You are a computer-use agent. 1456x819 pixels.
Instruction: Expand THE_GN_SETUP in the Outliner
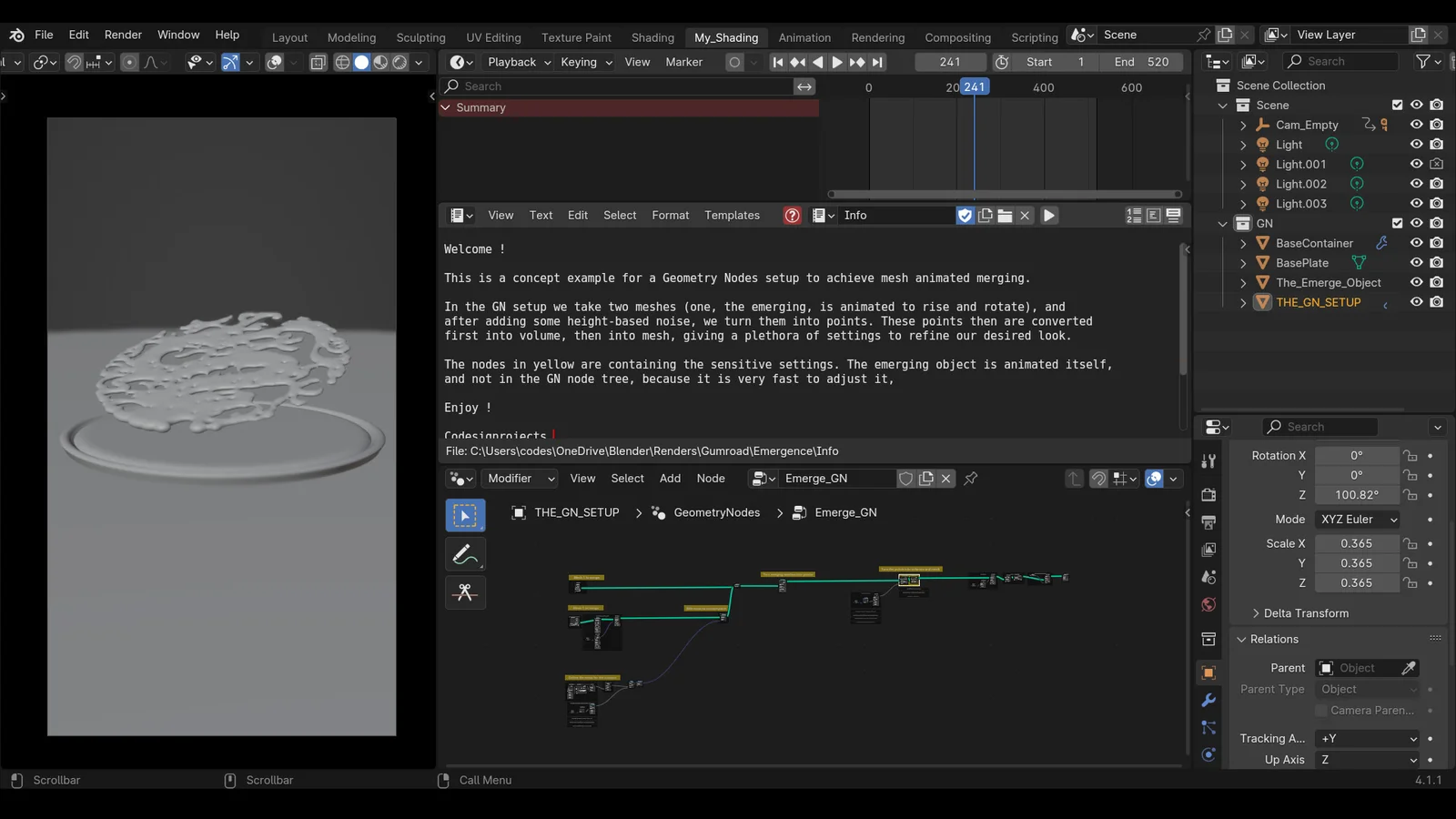click(1243, 302)
